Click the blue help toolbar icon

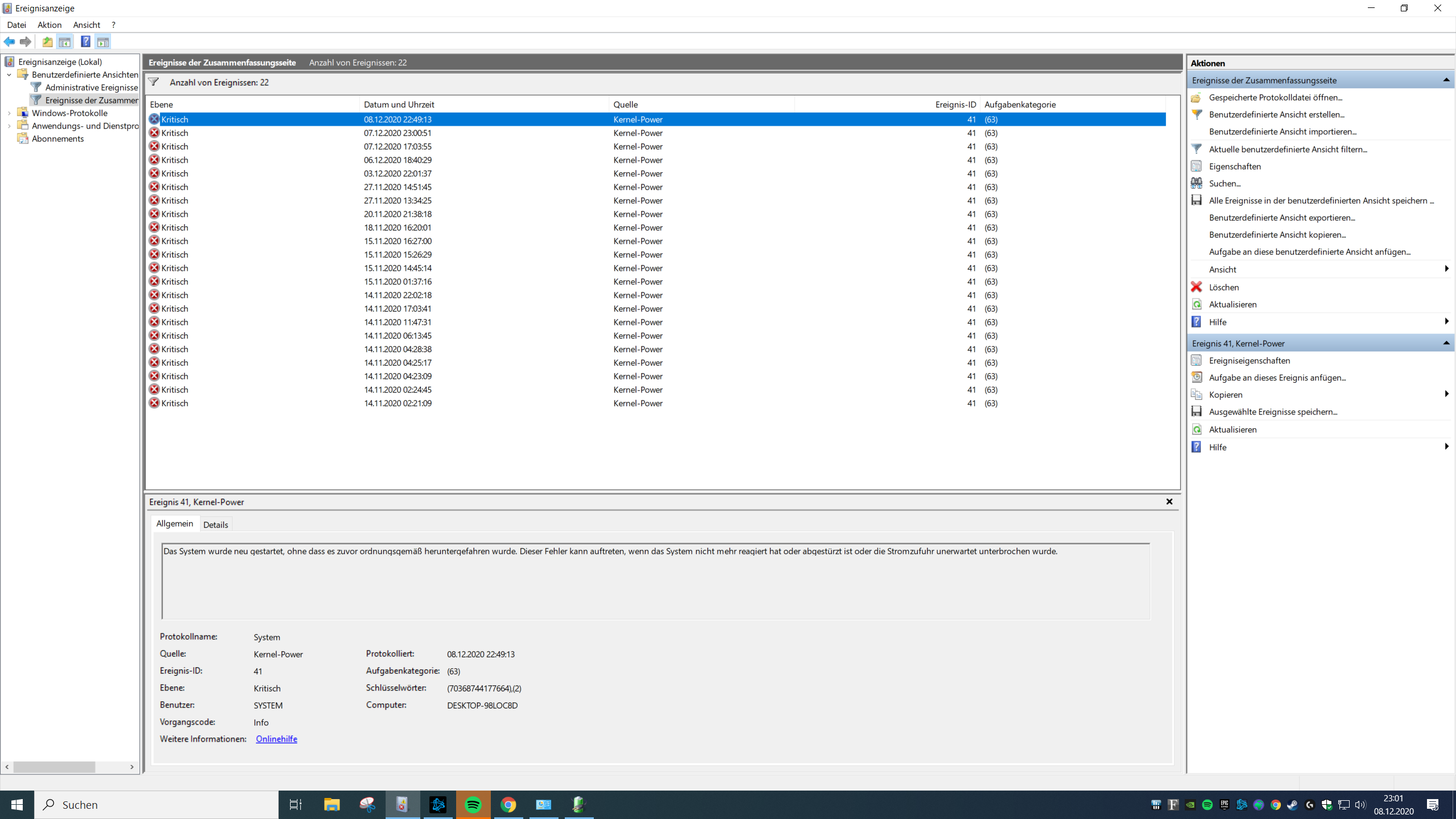click(85, 42)
